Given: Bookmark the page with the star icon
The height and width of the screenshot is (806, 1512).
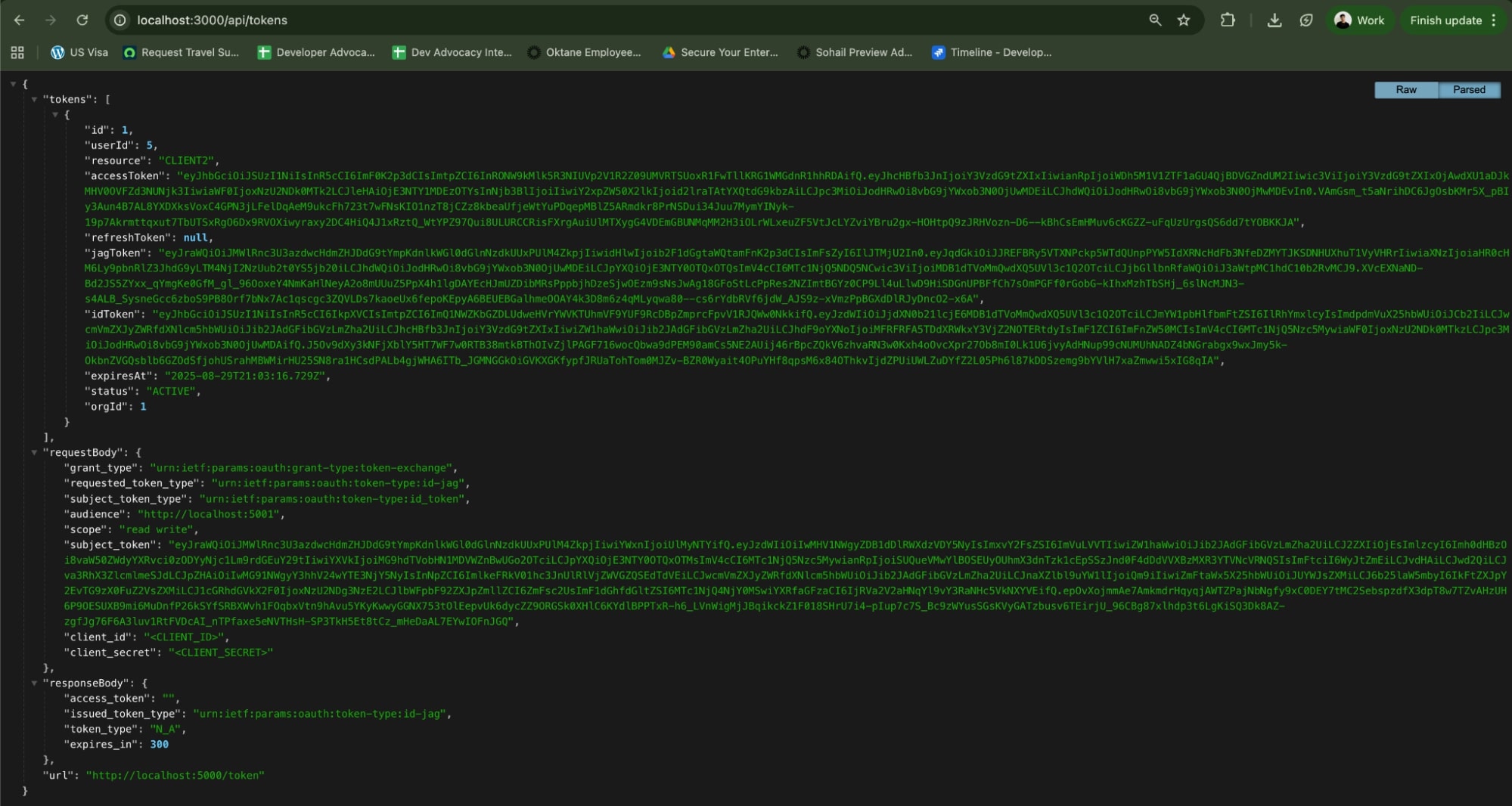Looking at the screenshot, I should click(1182, 20).
